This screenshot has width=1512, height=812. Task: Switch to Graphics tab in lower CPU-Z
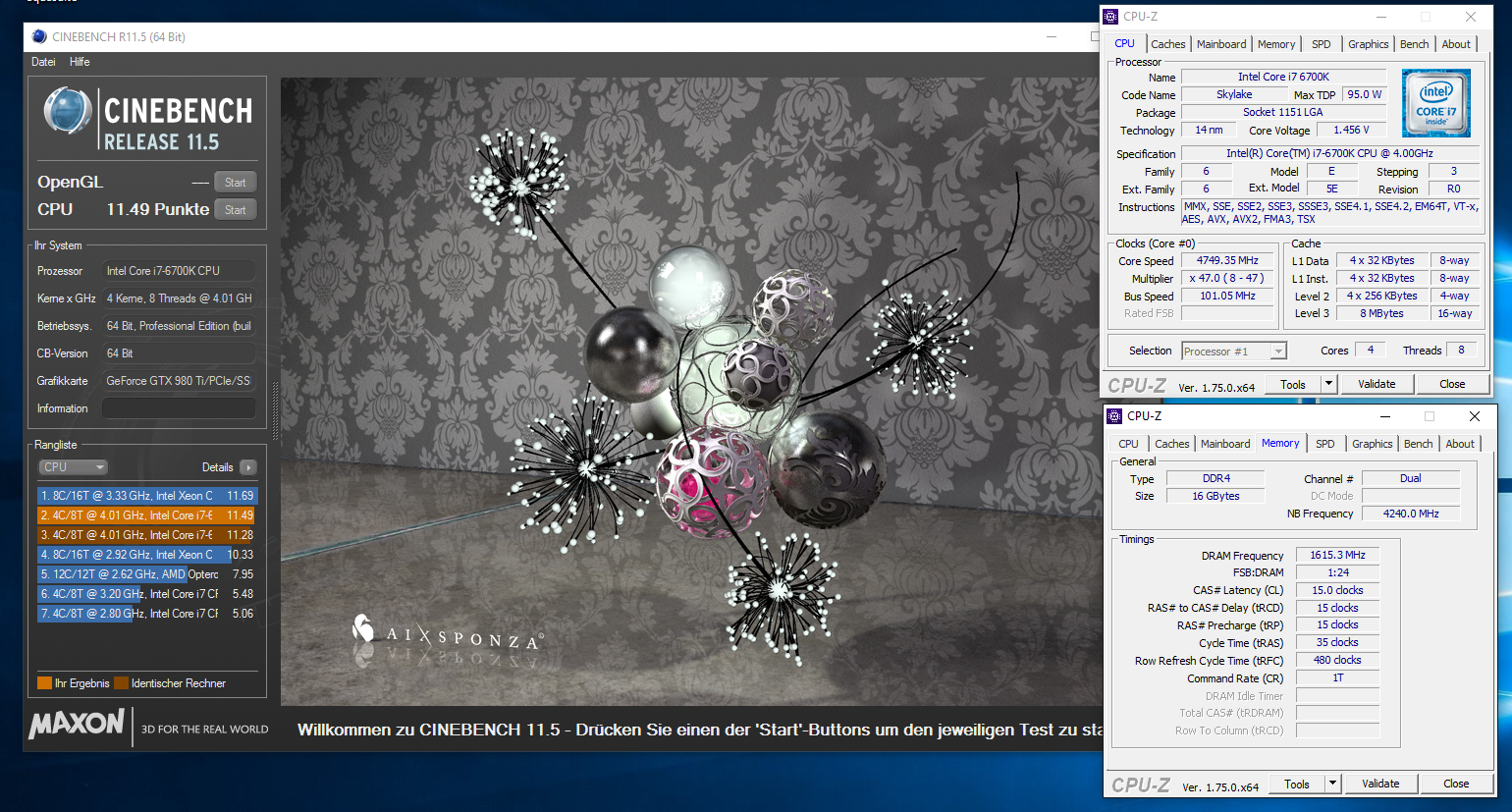(x=1372, y=444)
